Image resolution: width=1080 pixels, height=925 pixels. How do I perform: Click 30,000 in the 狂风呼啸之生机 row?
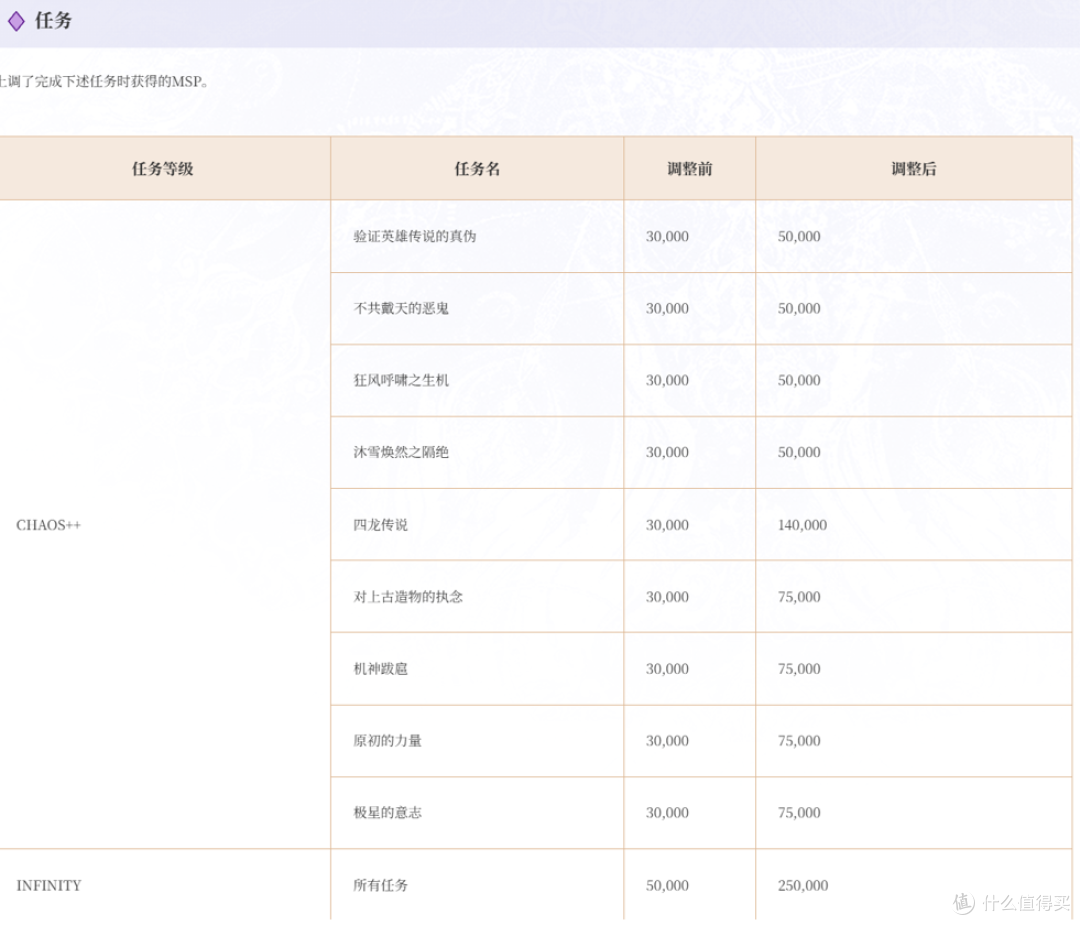(x=667, y=380)
